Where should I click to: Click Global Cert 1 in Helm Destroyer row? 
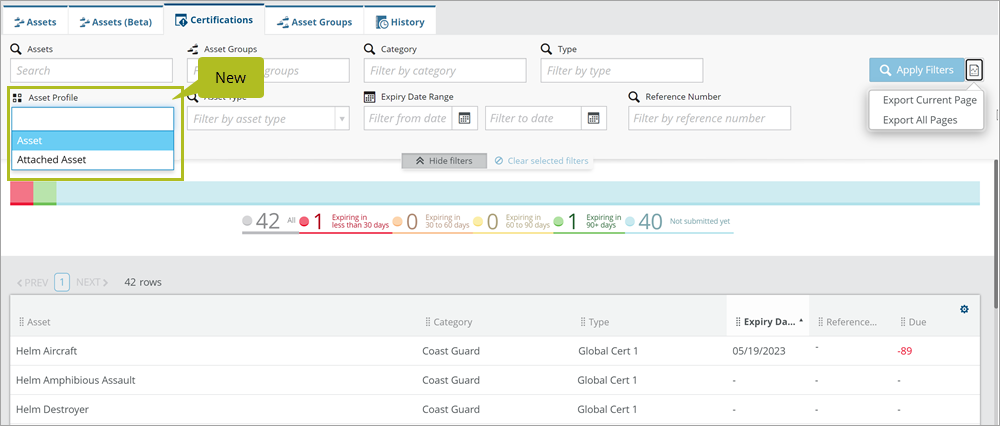608,409
